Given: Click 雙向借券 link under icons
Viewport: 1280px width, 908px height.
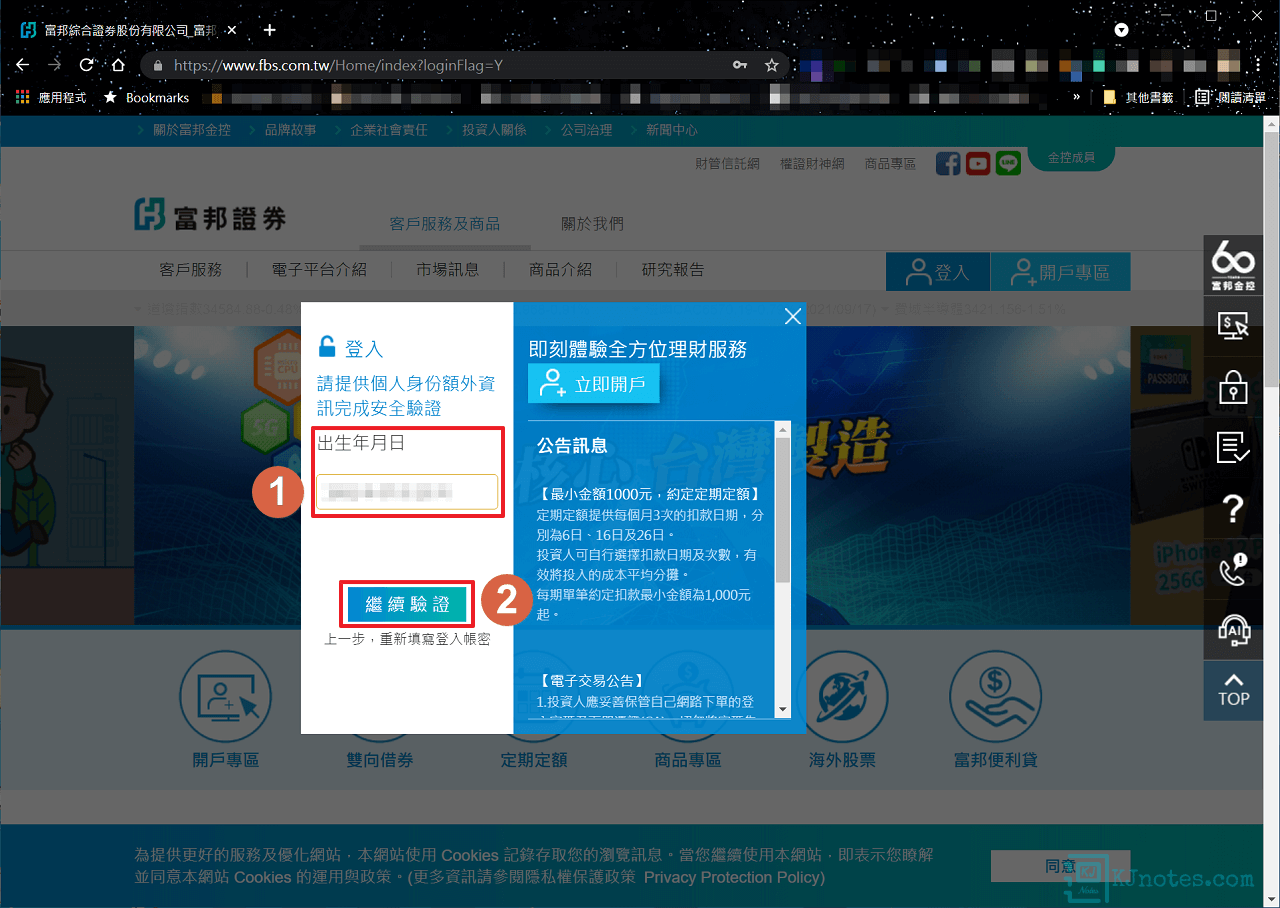Looking at the screenshot, I should pyautogui.click(x=380, y=760).
